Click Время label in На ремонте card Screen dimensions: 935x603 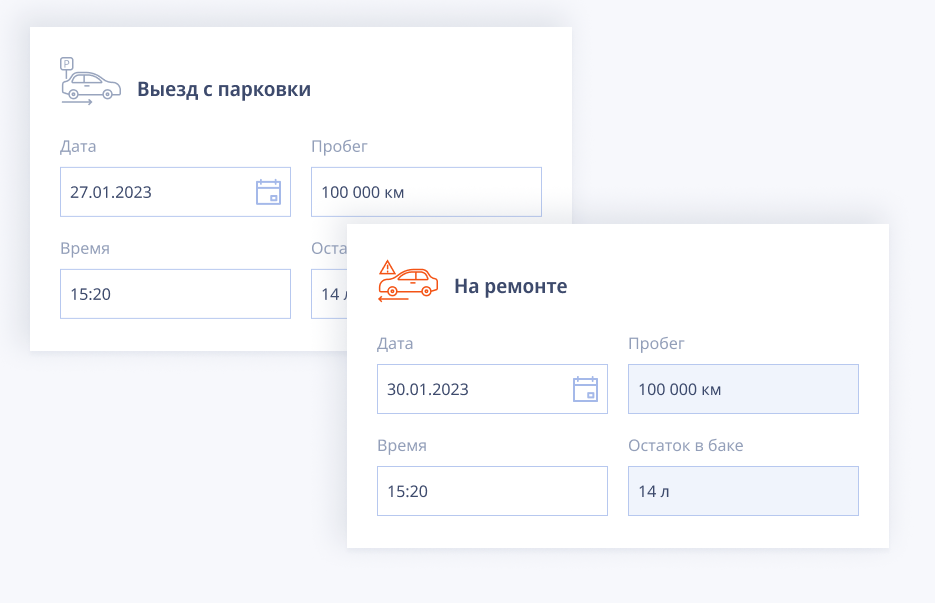pyautogui.click(x=401, y=445)
